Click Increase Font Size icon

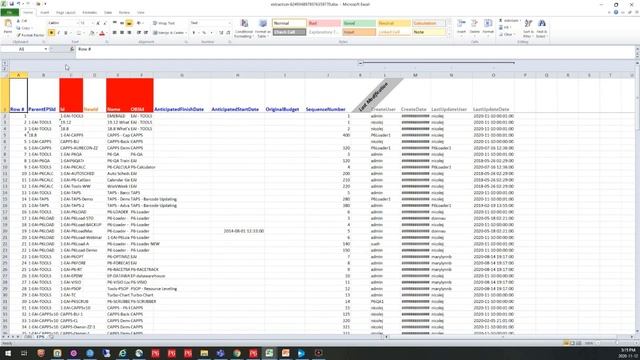click(98, 23)
